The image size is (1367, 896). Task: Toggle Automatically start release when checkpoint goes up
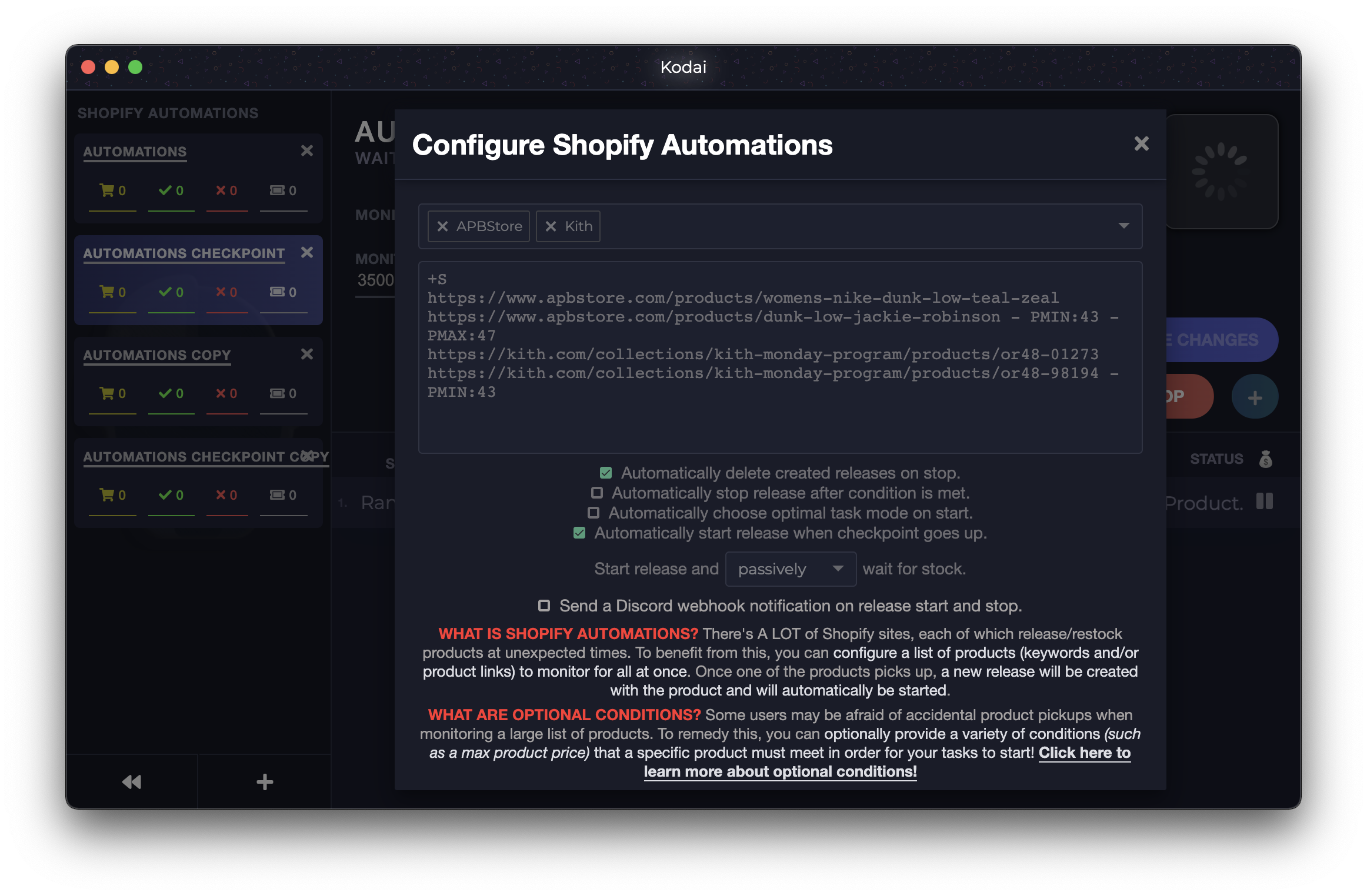click(579, 533)
